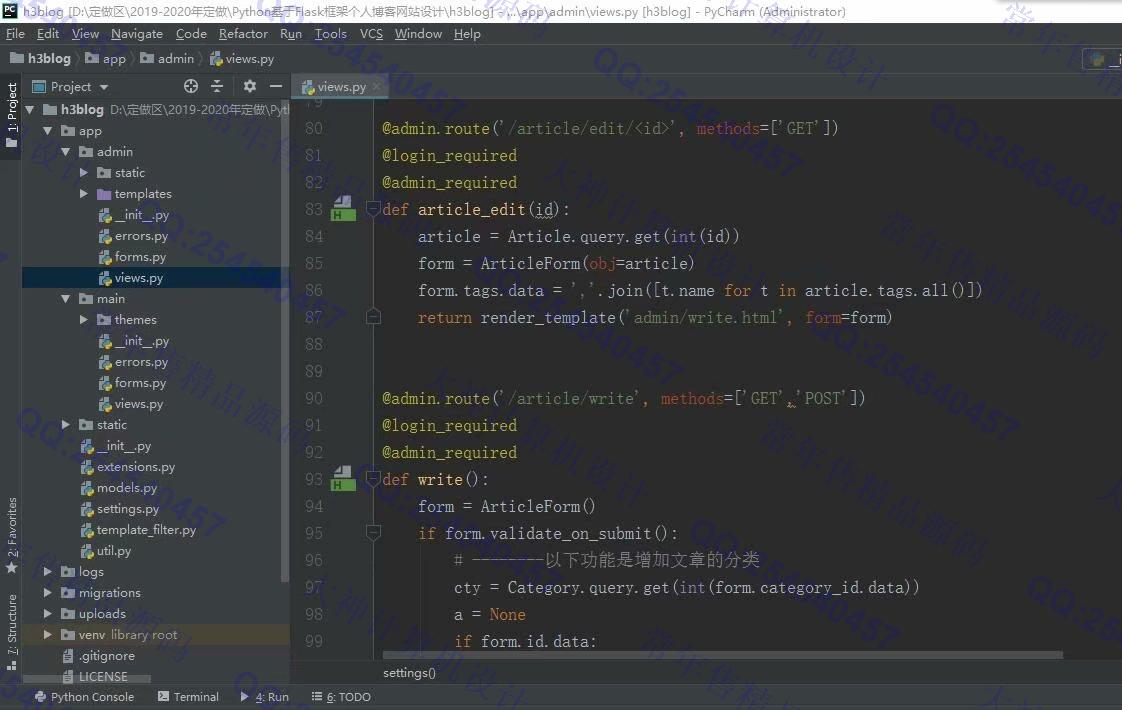Collapse the admin folder arrow
This screenshot has width=1122, height=710.
(x=66, y=152)
